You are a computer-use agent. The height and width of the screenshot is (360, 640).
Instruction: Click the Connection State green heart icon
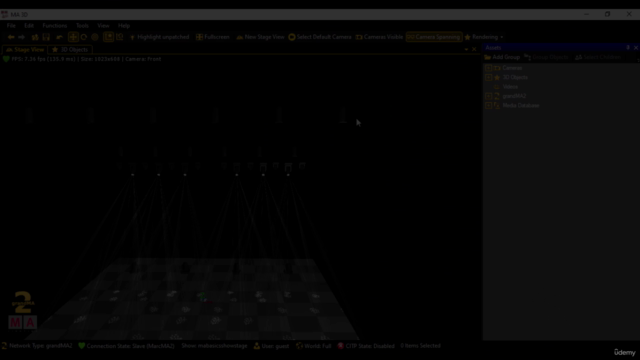[x=82, y=346]
